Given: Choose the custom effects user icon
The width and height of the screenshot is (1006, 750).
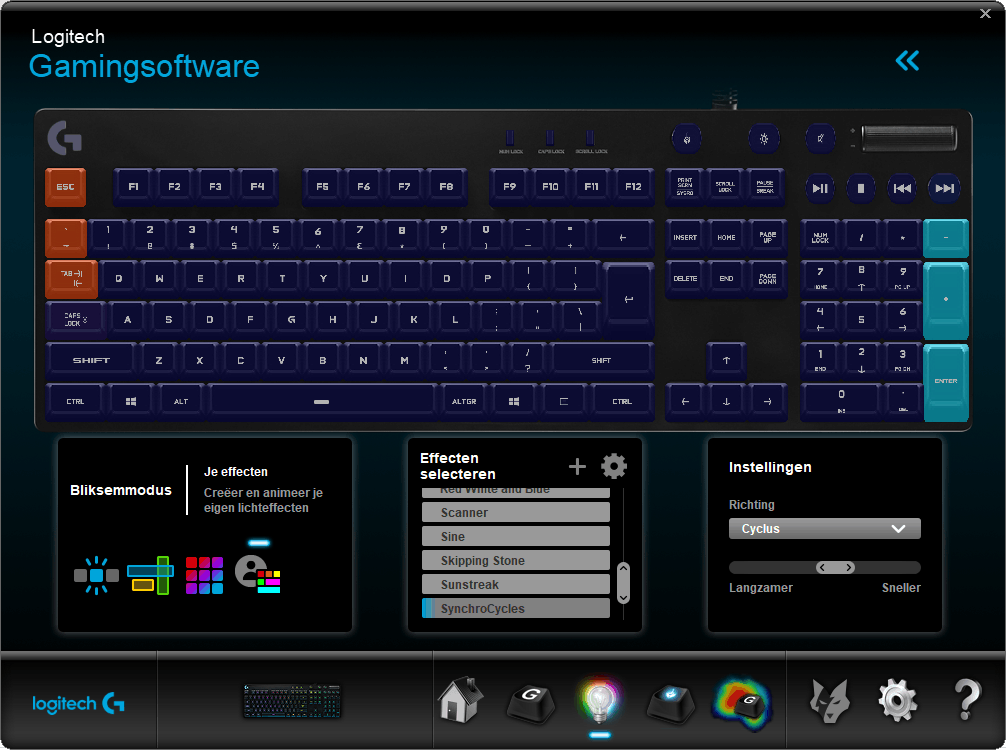Looking at the screenshot, I should (257, 574).
